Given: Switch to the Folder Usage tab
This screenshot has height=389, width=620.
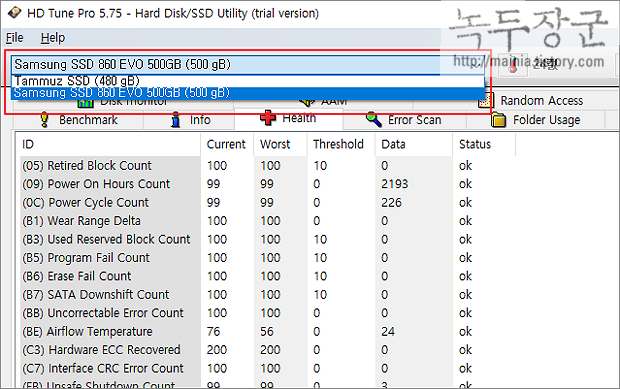Looking at the screenshot, I should (535, 120).
